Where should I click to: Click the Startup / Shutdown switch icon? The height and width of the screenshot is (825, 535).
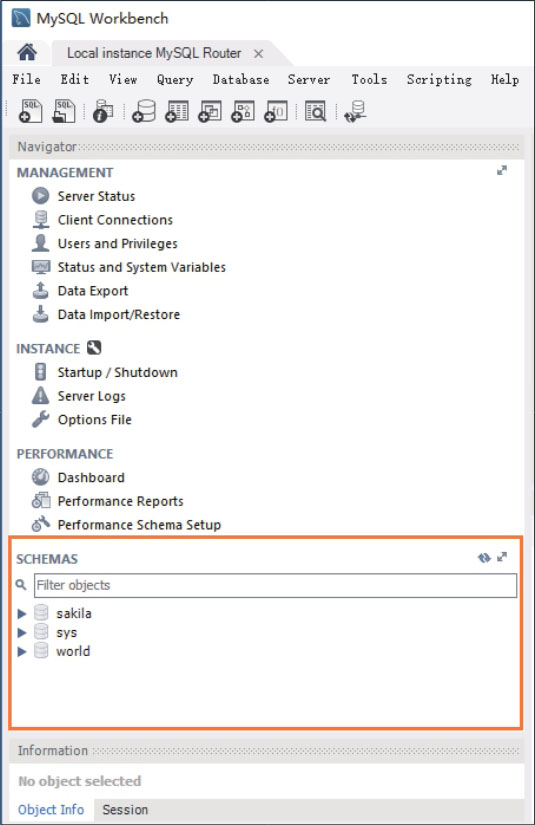click(41, 372)
